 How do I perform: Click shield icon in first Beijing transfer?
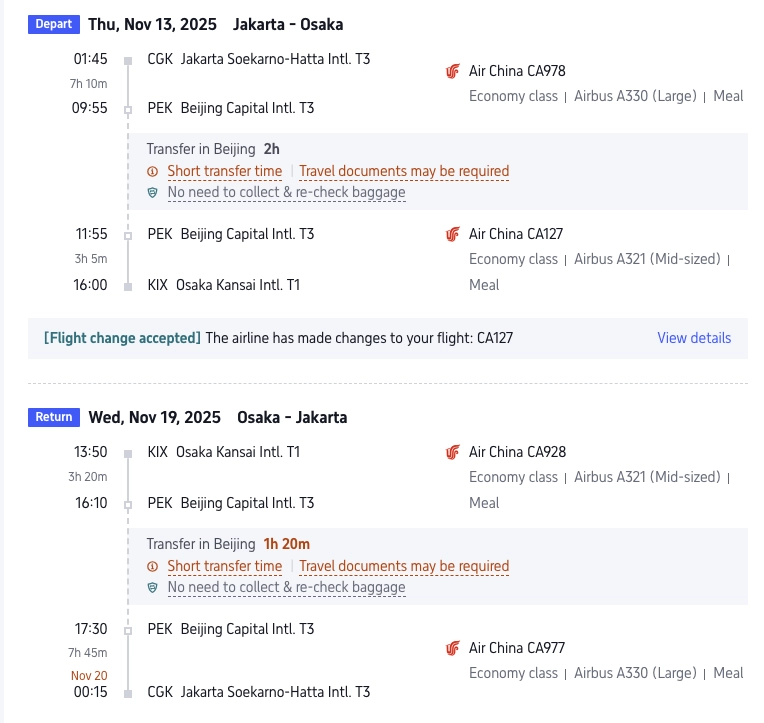[153, 193]
